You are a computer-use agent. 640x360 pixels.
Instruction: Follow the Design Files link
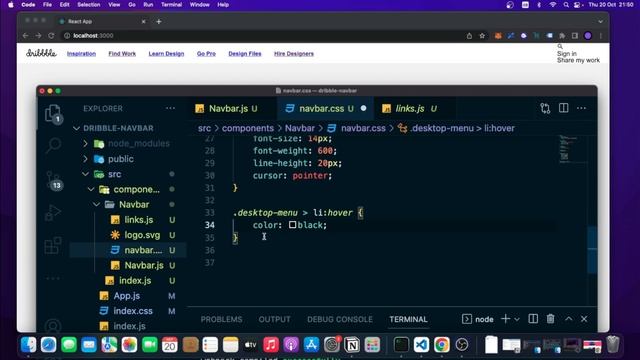pos(244,53)
